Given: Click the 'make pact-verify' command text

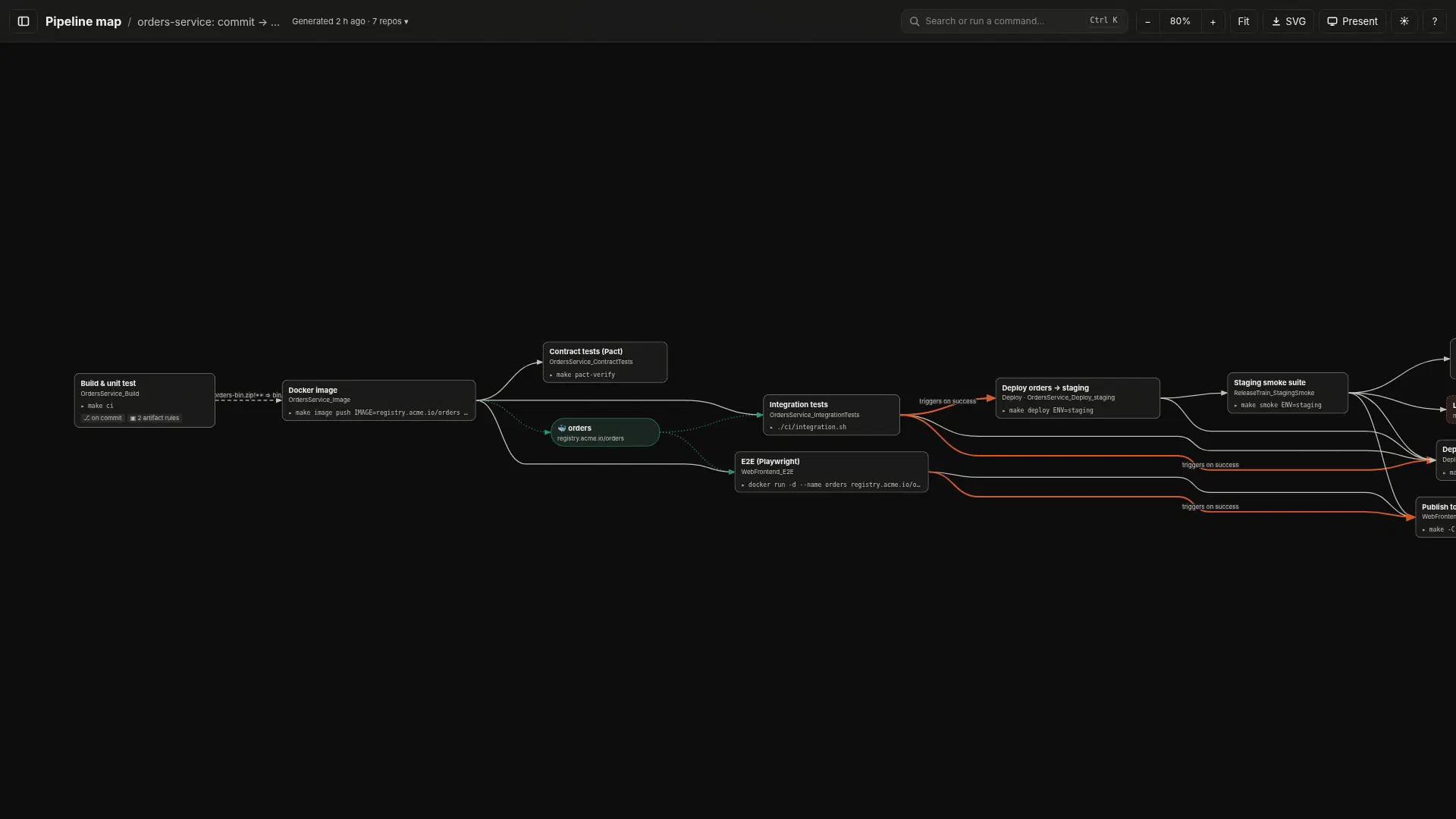Looking at the screenshot, I should point(585,375).
